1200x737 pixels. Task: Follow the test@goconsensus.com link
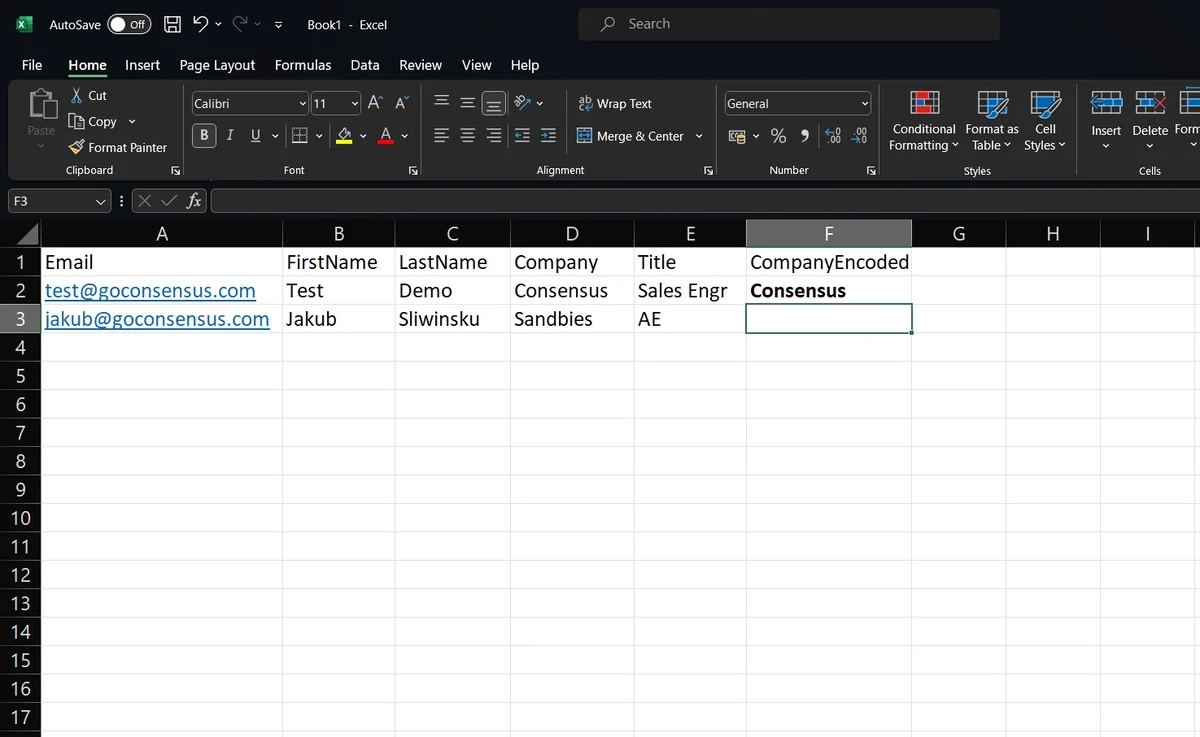pos(151,291)
